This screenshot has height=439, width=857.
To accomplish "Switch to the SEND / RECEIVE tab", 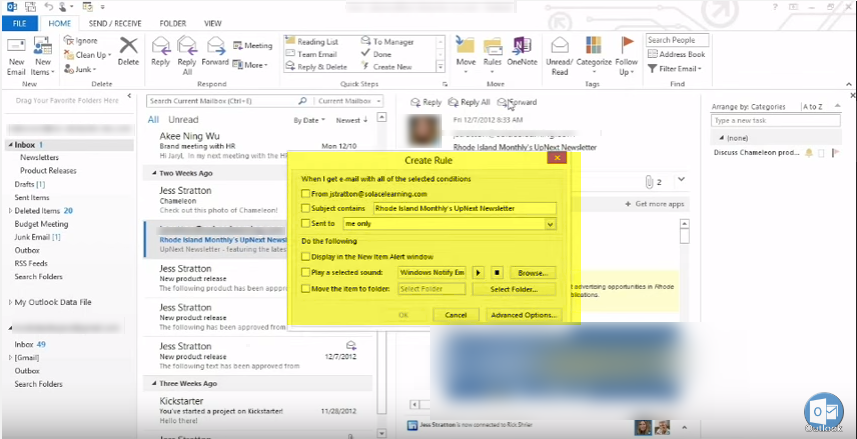I will (x=116, y=22).
